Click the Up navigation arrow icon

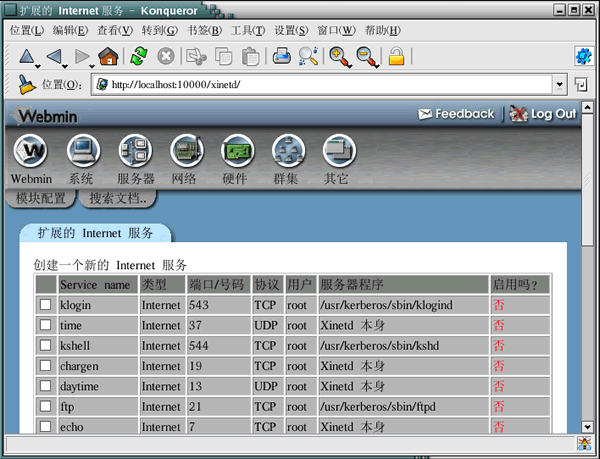[x=26, y=57]
